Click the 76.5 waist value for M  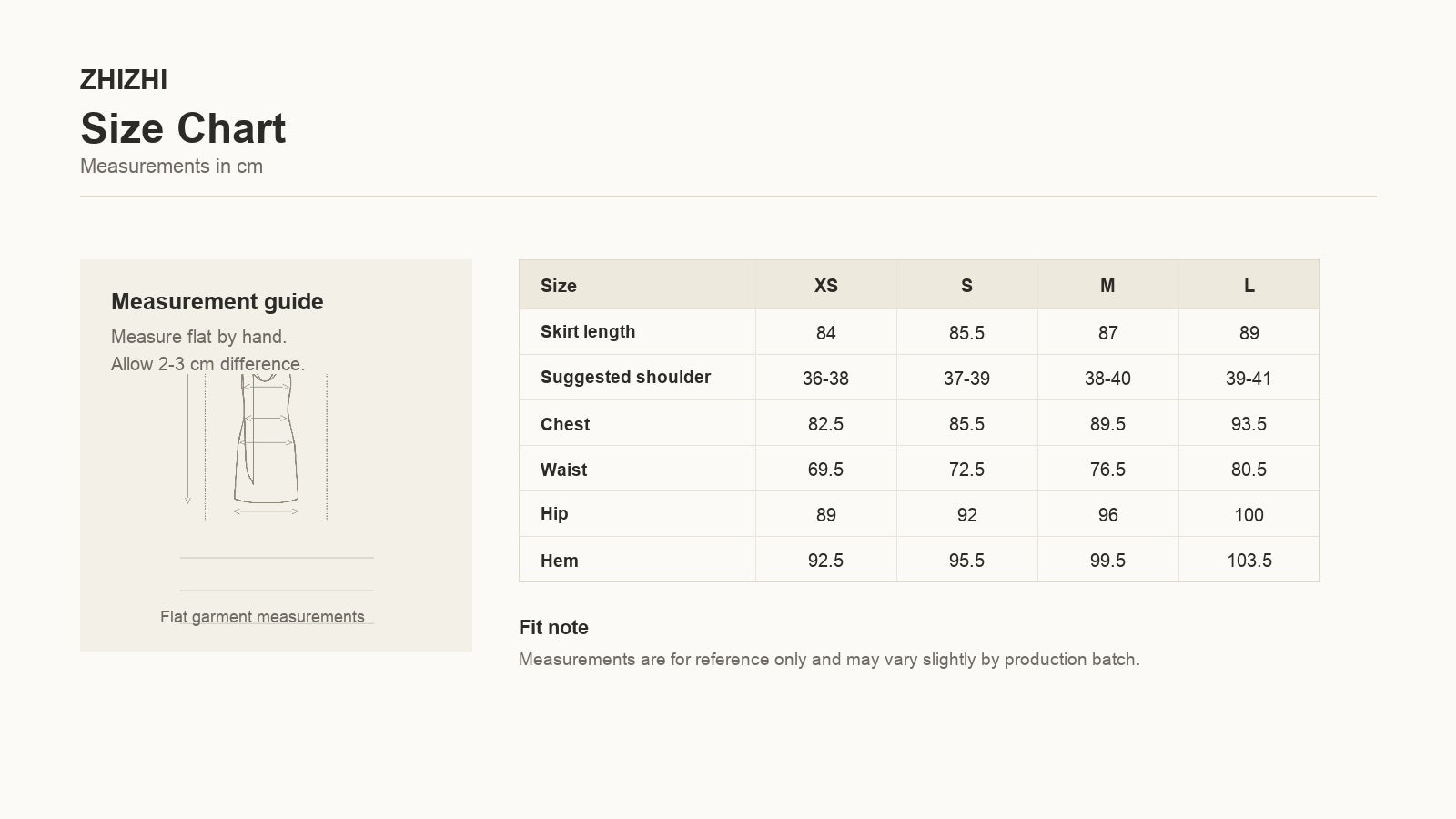1107,470
